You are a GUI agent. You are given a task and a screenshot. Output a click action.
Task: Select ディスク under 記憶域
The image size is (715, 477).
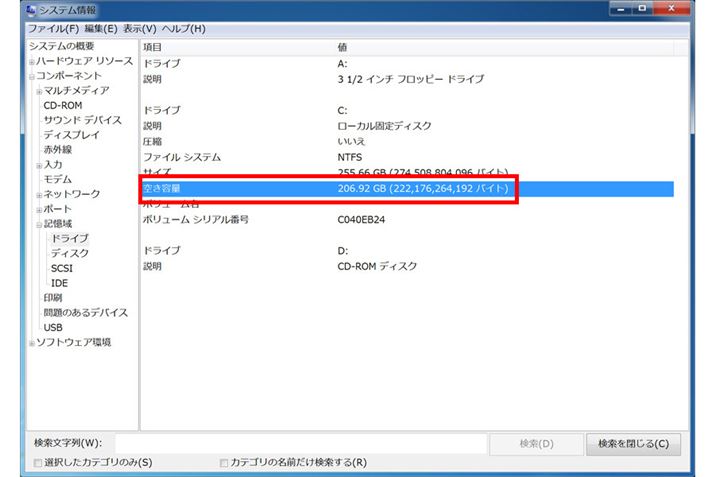70,253
